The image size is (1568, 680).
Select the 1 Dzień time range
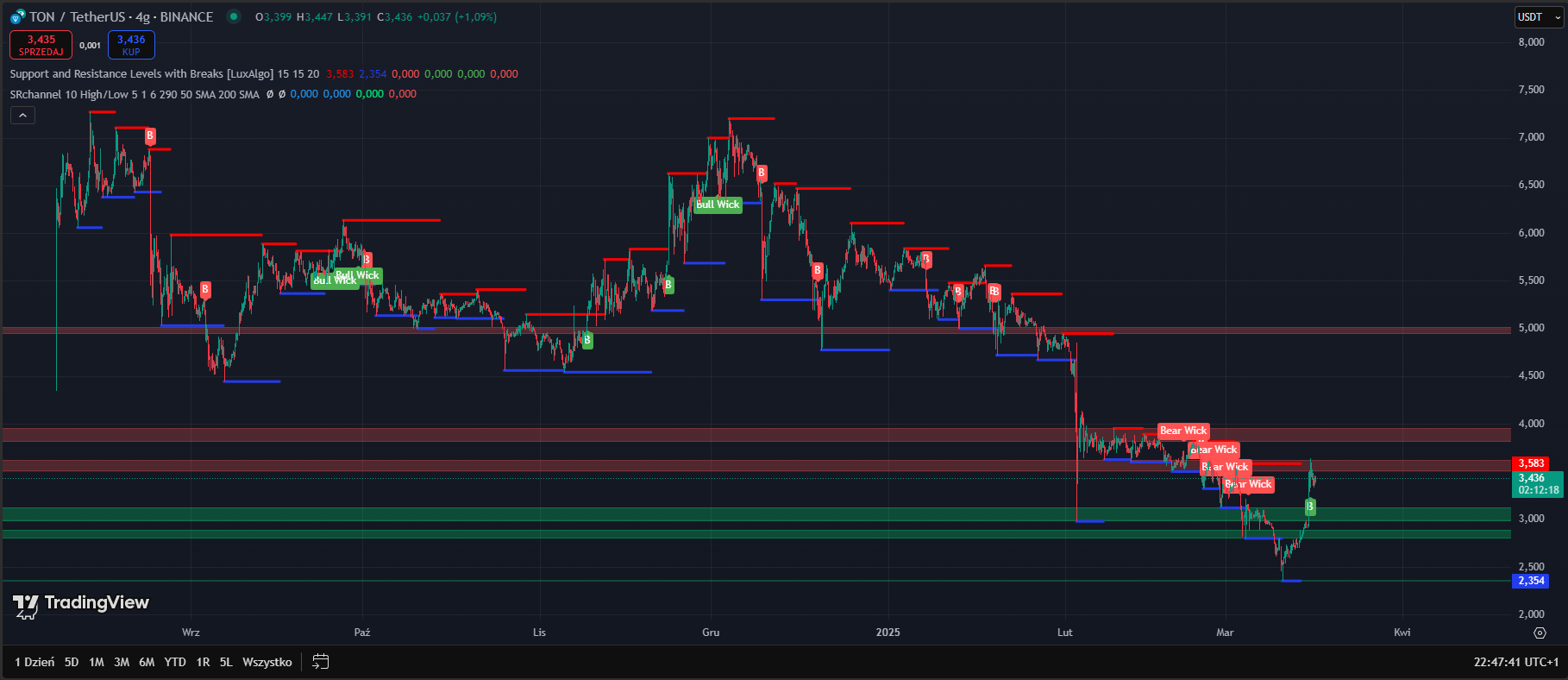[34, 662]
